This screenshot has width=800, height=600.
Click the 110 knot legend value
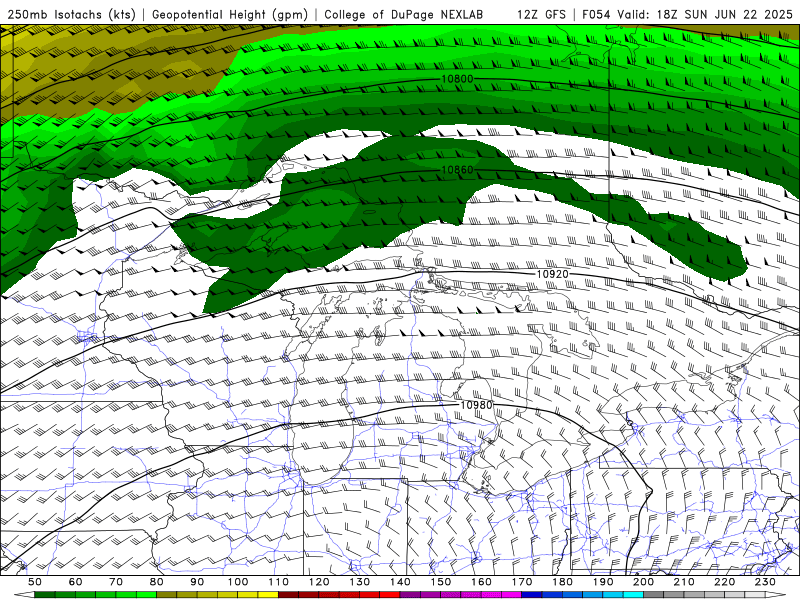[x=278, y=582]
